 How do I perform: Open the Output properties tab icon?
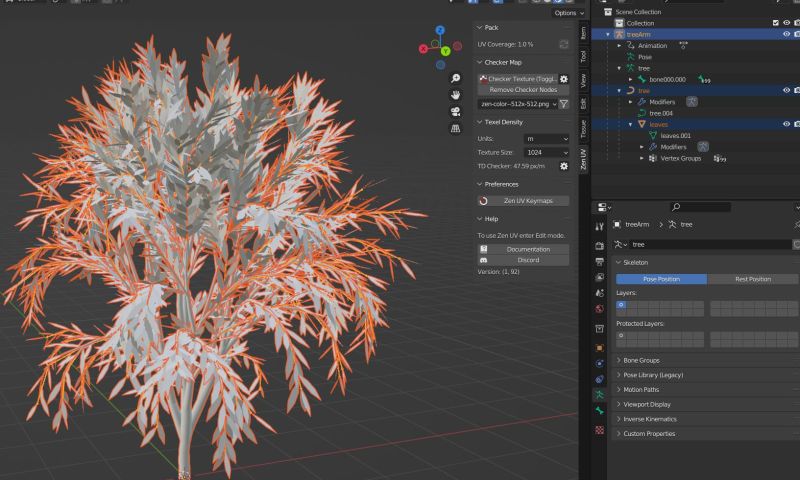(x=599, y=262)
